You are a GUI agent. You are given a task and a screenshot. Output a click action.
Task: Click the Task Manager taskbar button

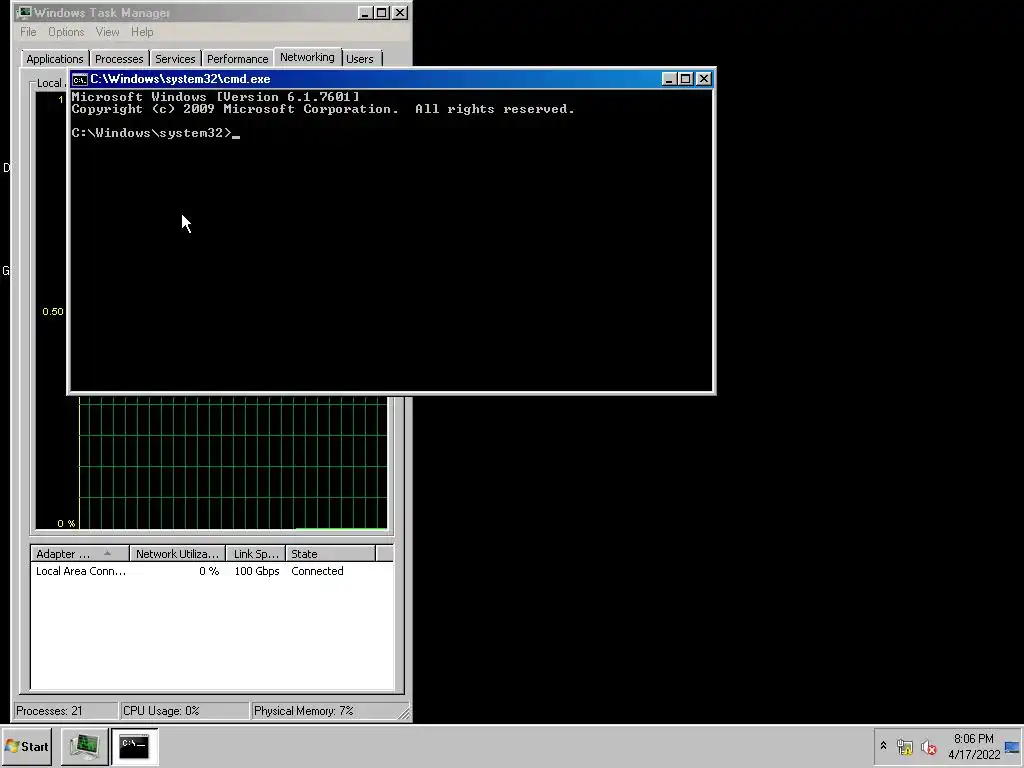85,746
